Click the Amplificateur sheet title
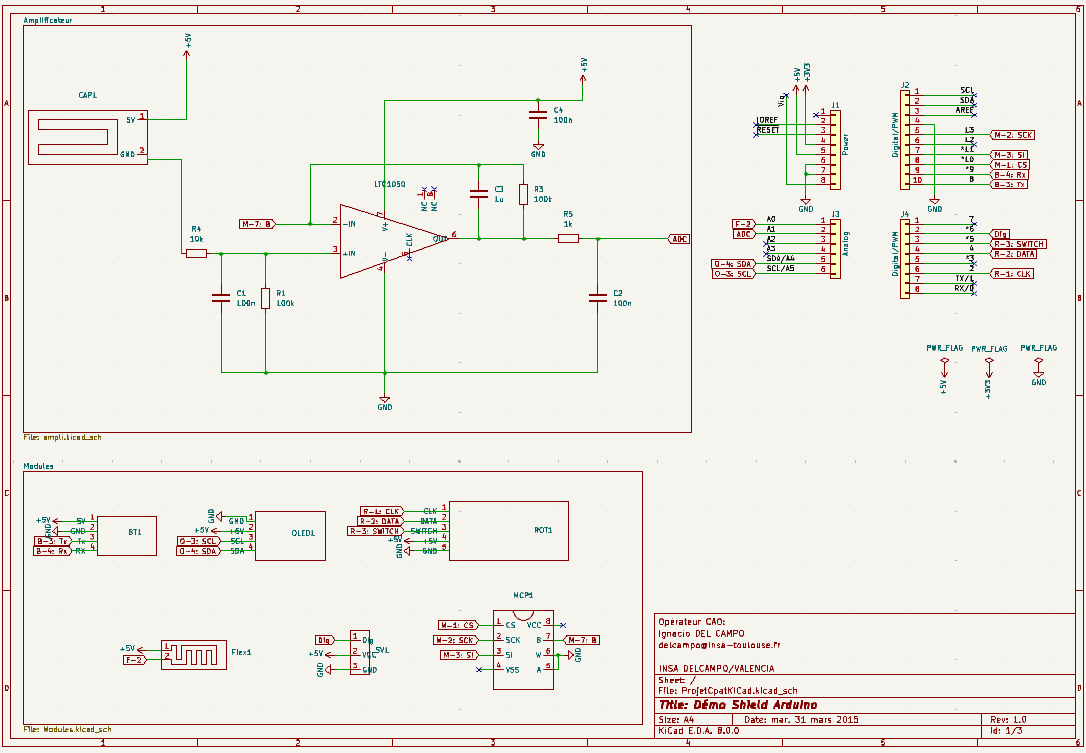This screenshot has width=1086, height=753. (x=48, y=20)
